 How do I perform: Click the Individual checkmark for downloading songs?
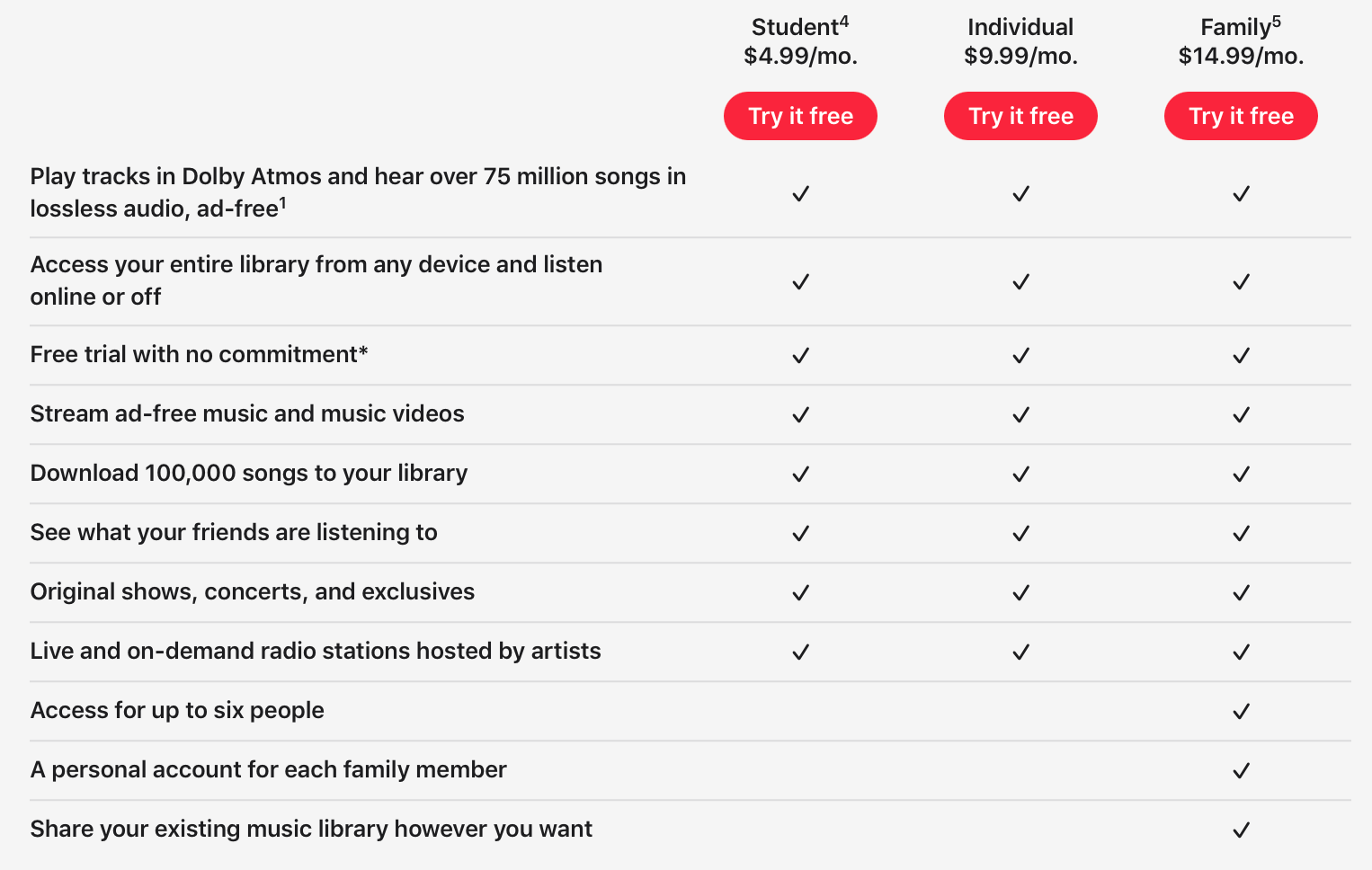click(1020, 474)
